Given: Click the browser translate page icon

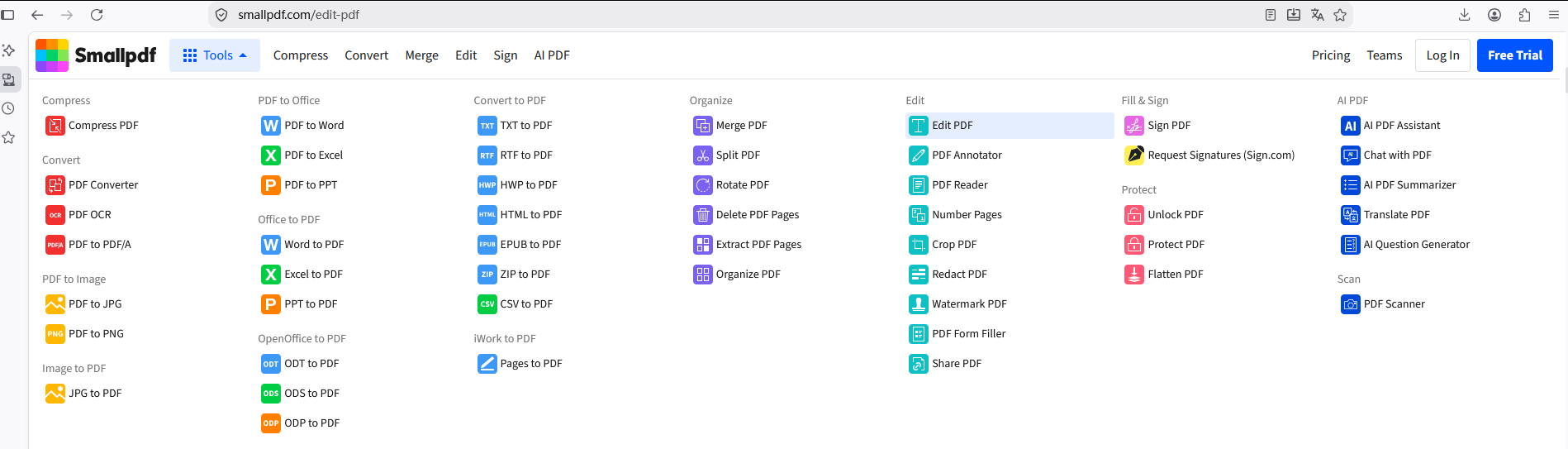Looking at the screenshot, I should (1317, 15).
